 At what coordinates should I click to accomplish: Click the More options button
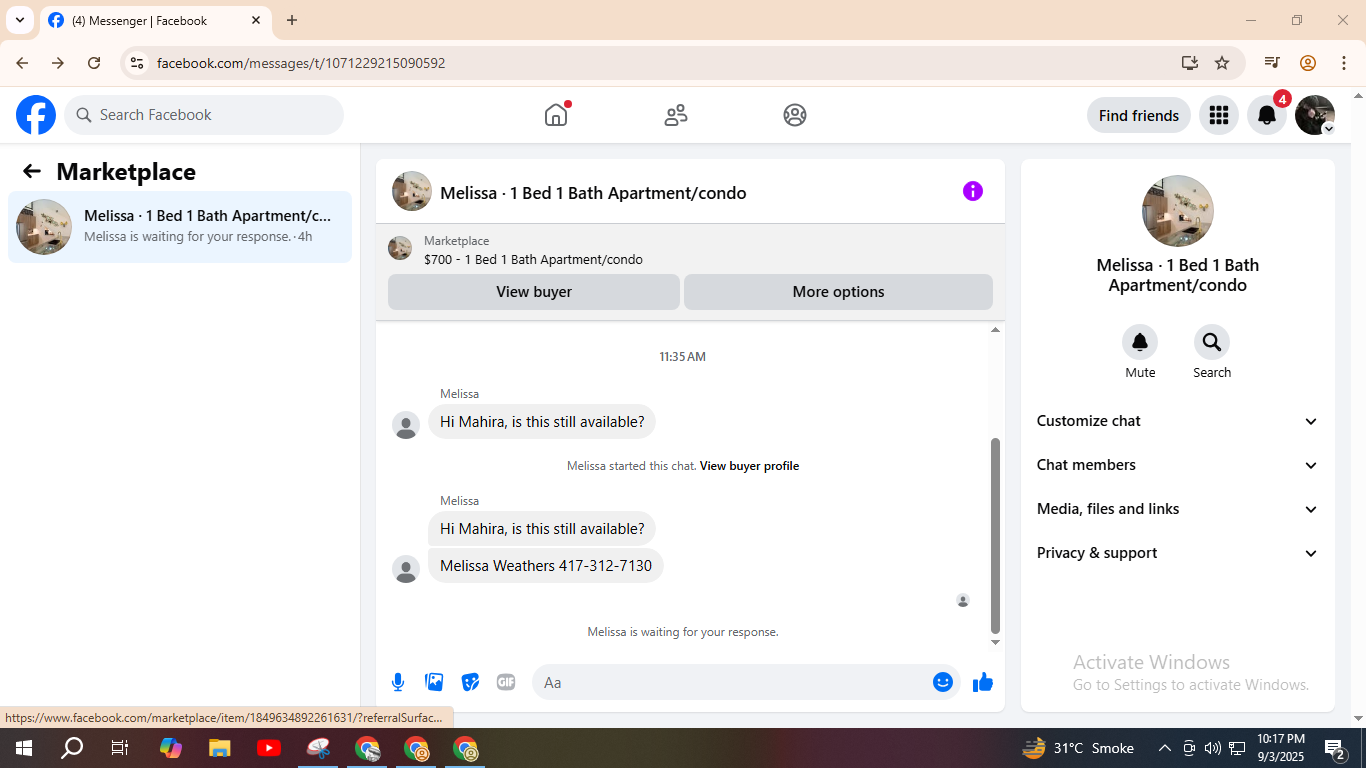click(838, 292)
